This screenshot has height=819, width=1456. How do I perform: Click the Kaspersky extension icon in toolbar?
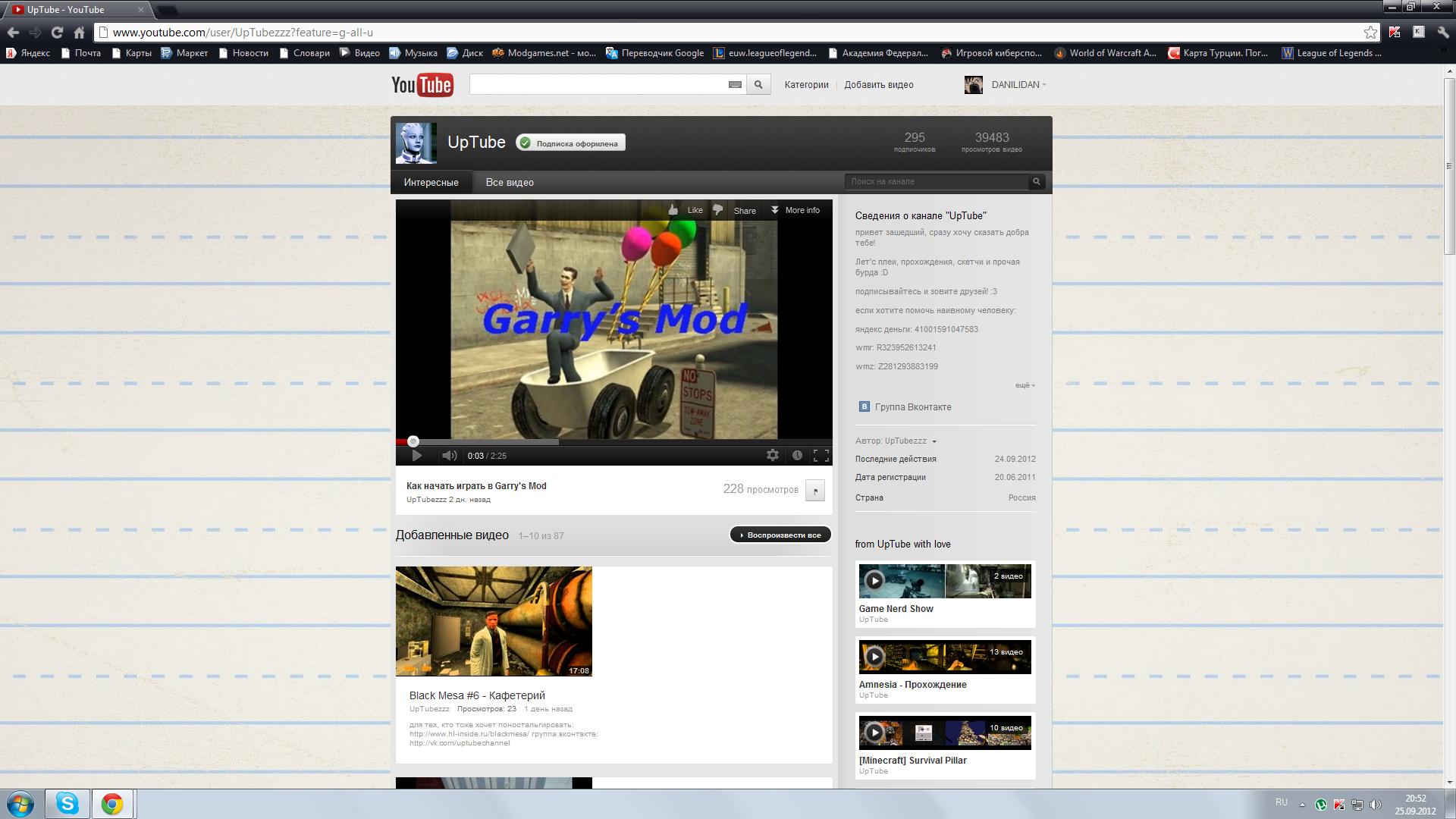[x=1395, y=32]
